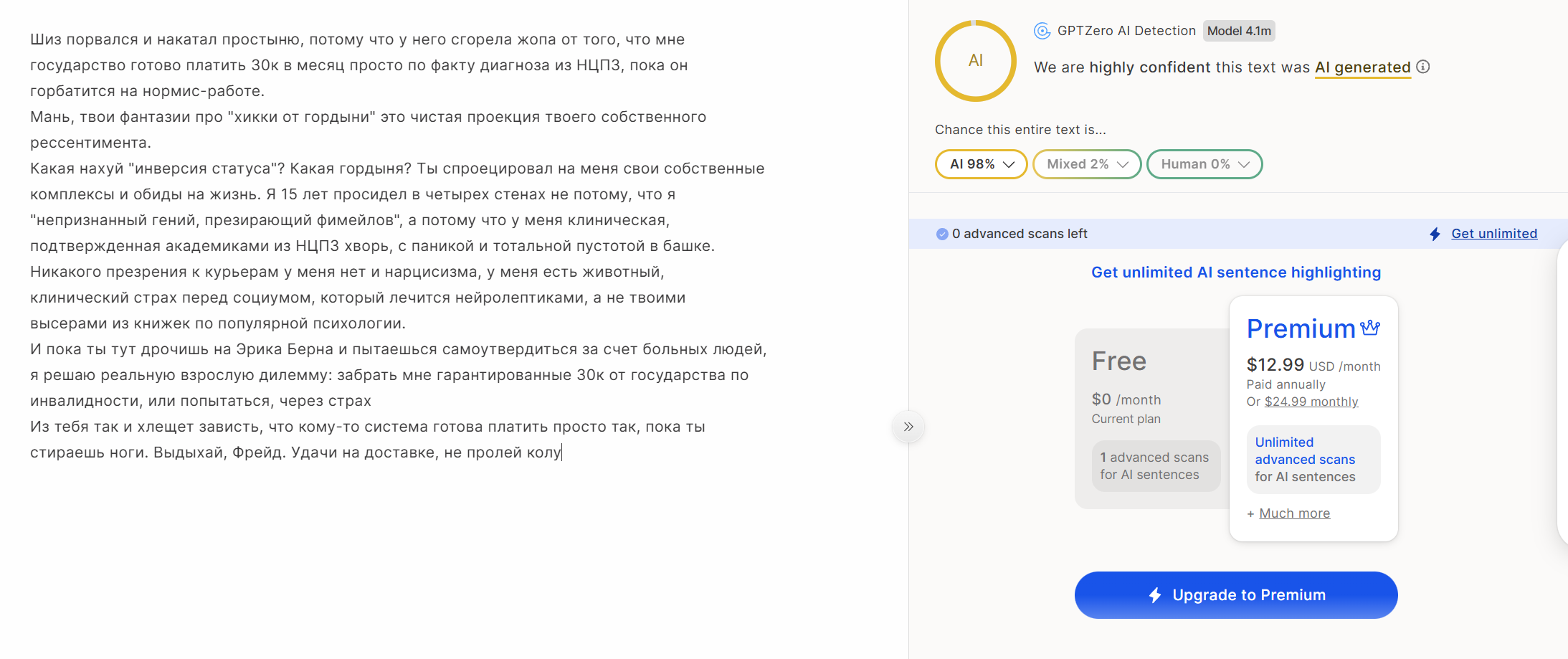Expand the Mixed 2% dropdown
This screenshot has height=659, width=1568.
coord(1087,164)
